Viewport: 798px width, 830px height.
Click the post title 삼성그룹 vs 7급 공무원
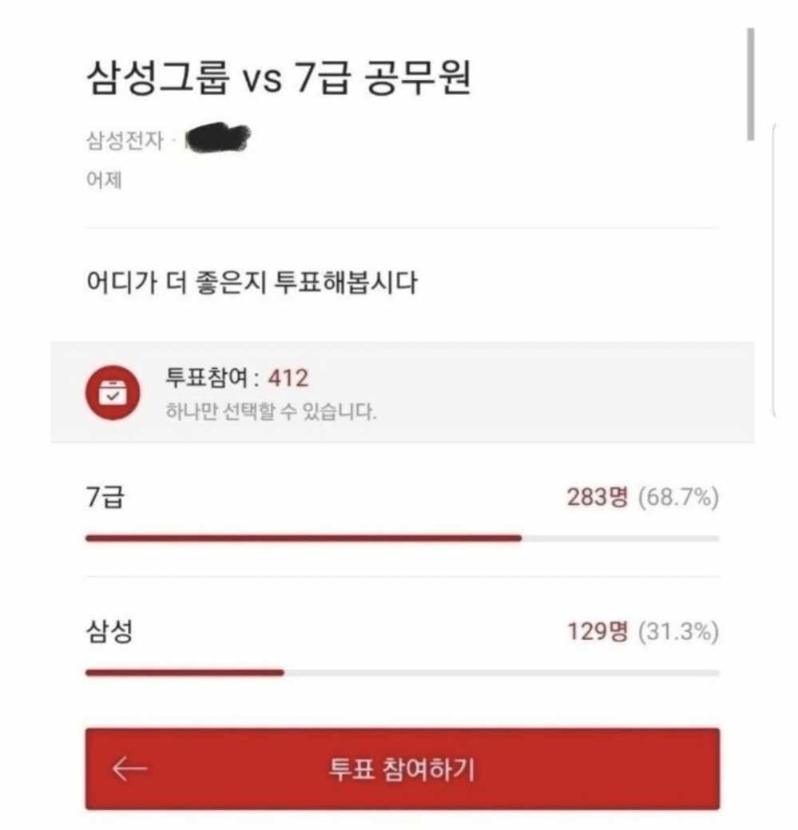[x=279, y=77]
